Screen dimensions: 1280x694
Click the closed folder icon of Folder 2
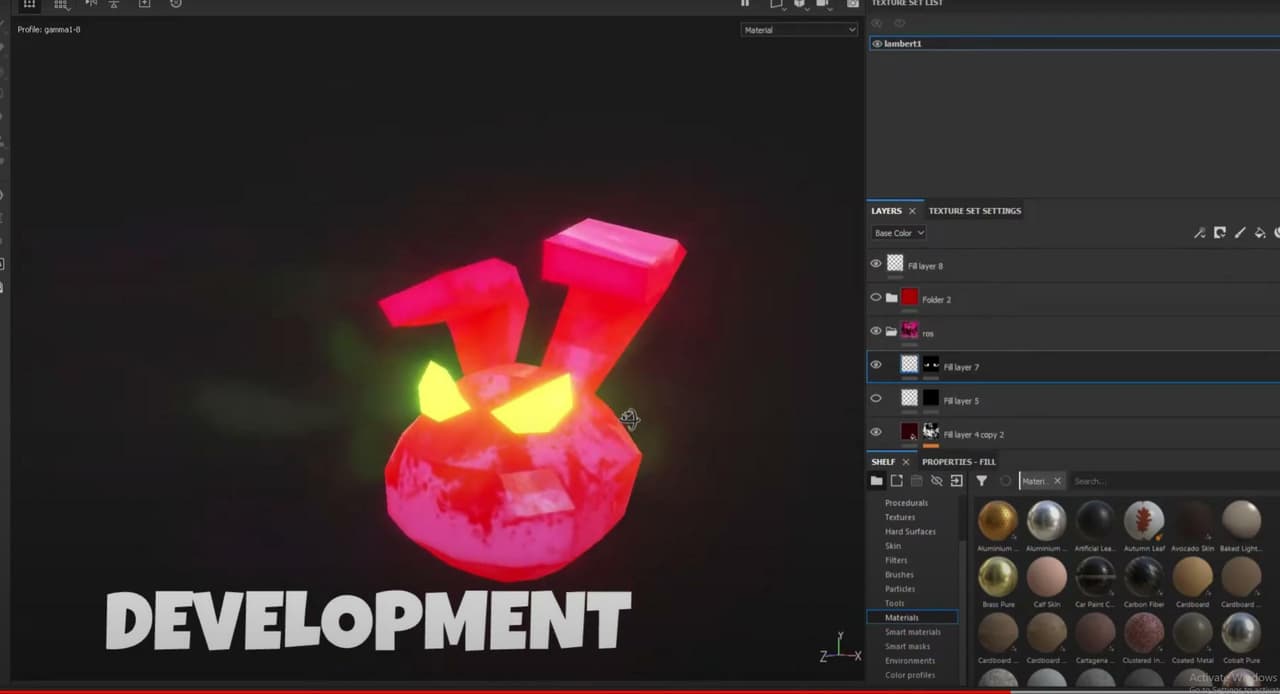[x=892, y=298]
